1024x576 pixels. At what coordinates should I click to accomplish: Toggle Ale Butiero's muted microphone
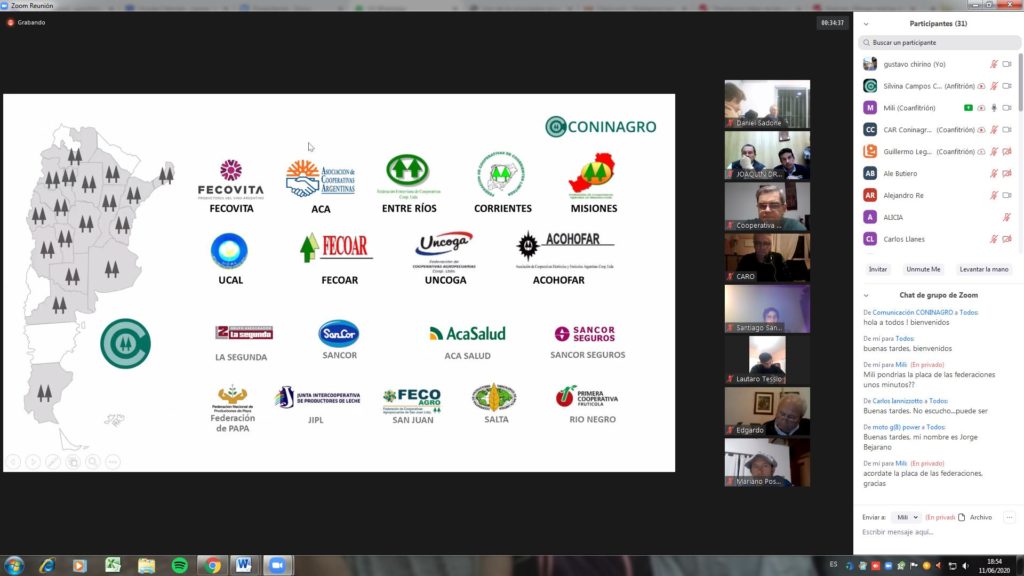pos(994,173)
